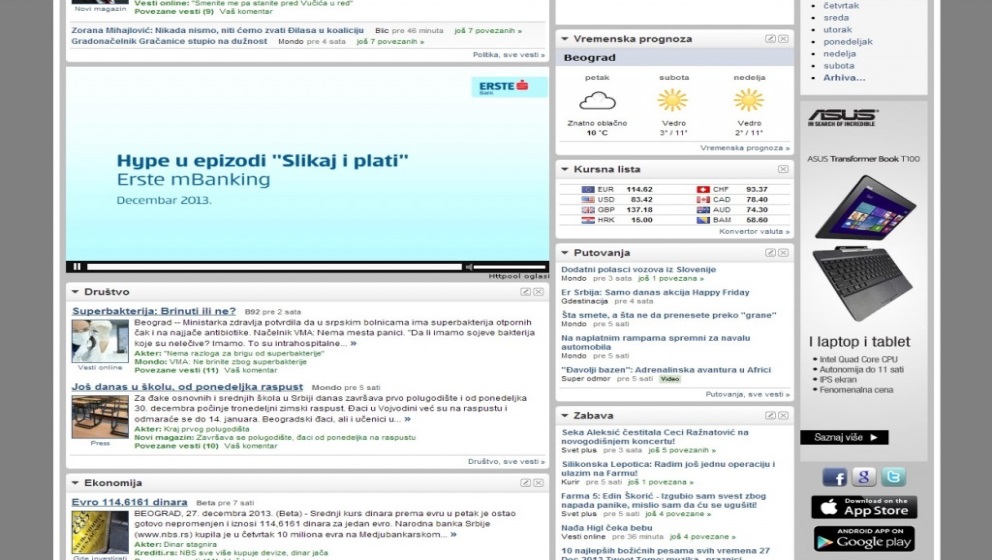Pause the Erste mBanking video ad

(x=74, y=267)
